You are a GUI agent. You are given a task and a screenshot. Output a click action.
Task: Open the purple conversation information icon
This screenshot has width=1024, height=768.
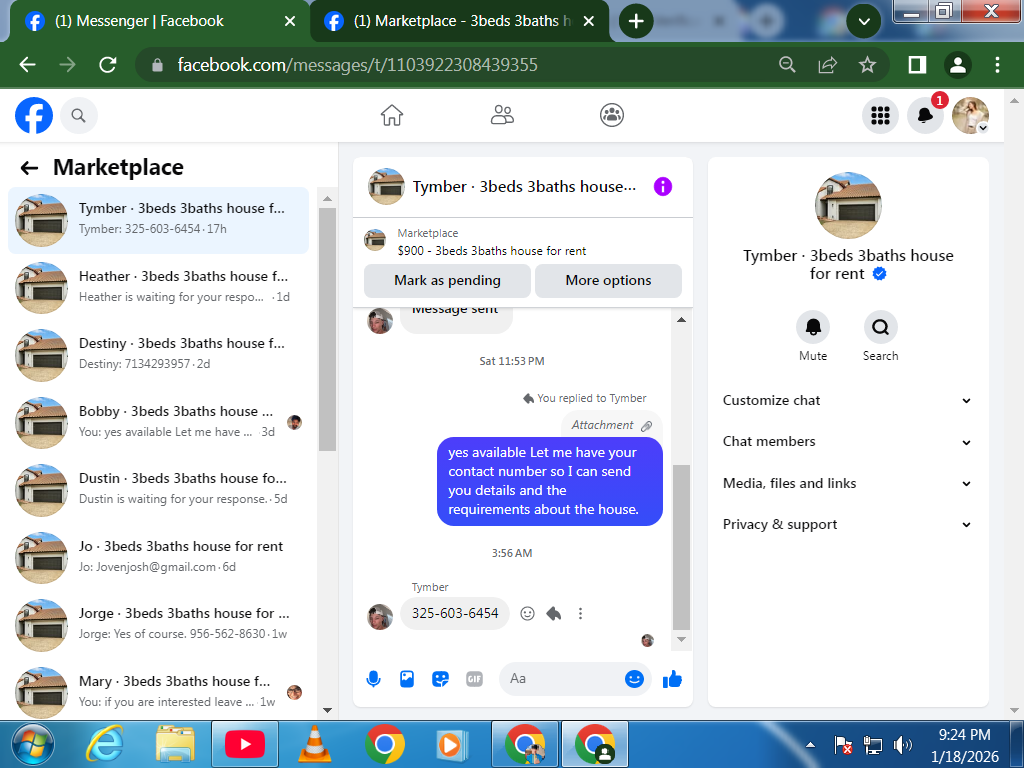pyautogui.click(x=663, y=187)
